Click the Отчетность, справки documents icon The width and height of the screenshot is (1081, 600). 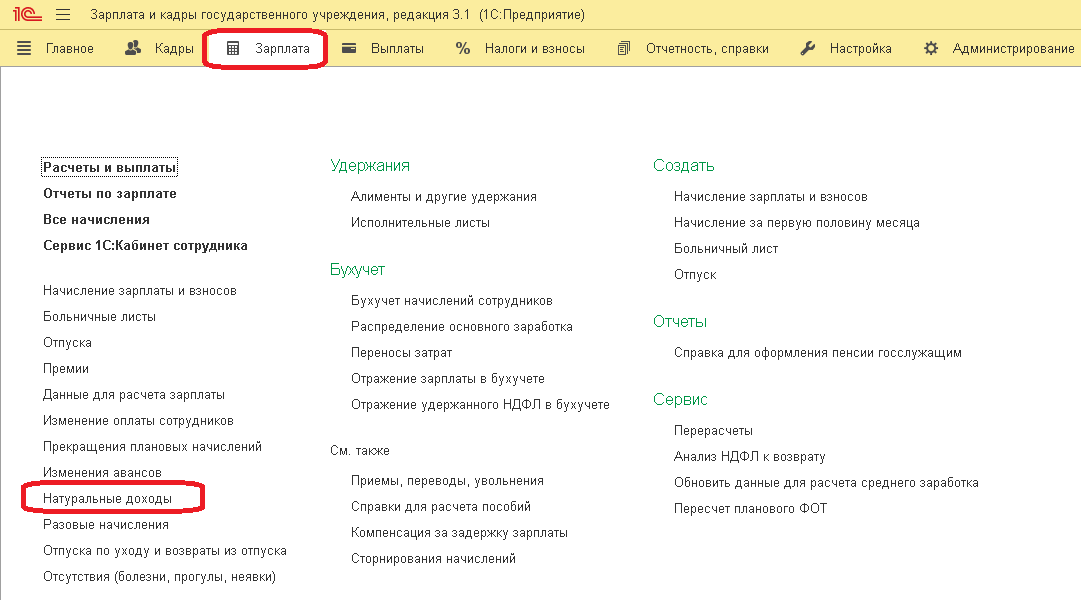pyautogui.click(x=624, y=48)
